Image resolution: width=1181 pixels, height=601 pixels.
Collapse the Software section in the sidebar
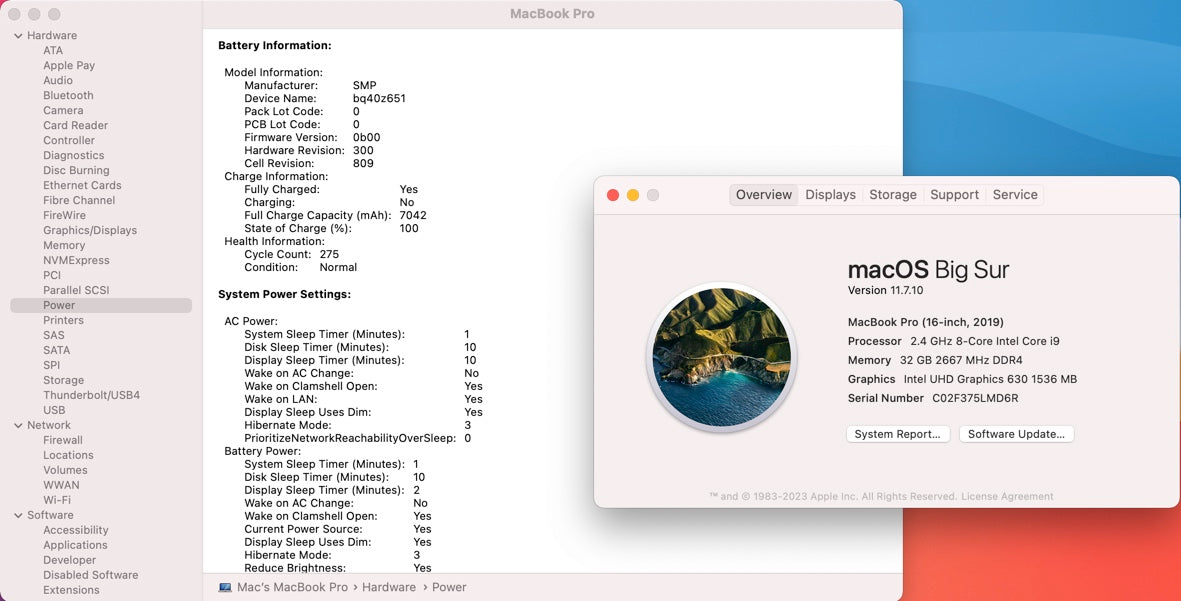point(18,515)
